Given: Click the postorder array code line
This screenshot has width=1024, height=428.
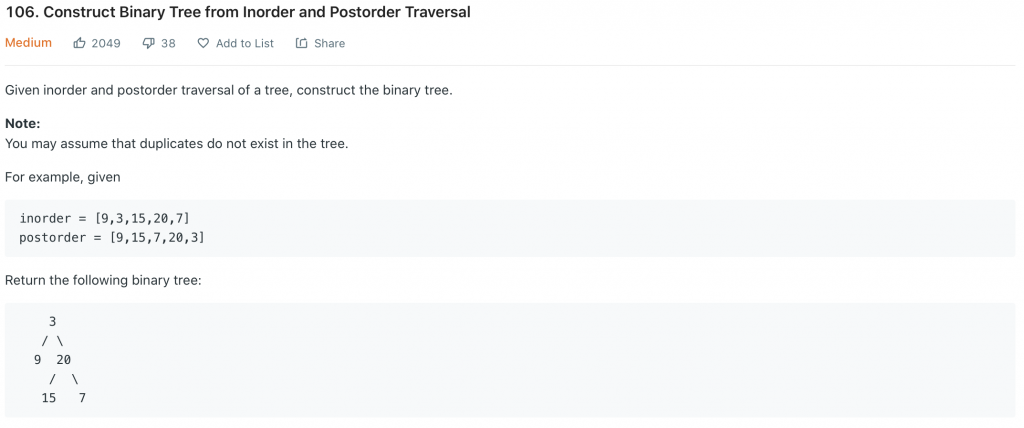Looking at the screenshot, I should coord(112,237).
